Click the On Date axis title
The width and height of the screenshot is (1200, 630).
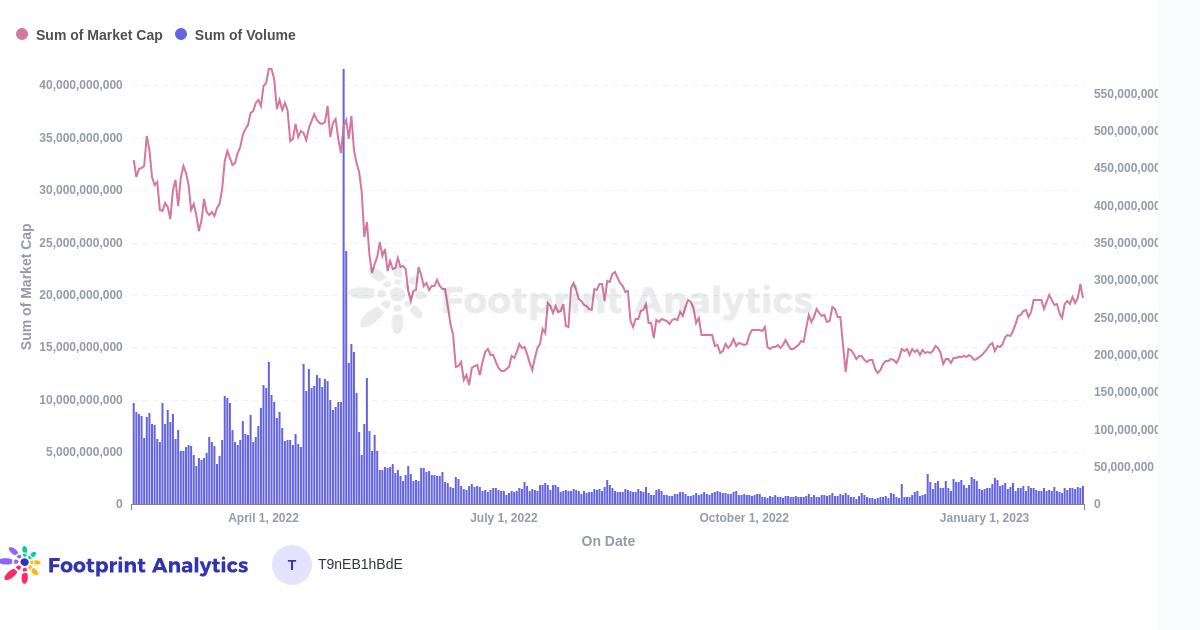(608, 541)
